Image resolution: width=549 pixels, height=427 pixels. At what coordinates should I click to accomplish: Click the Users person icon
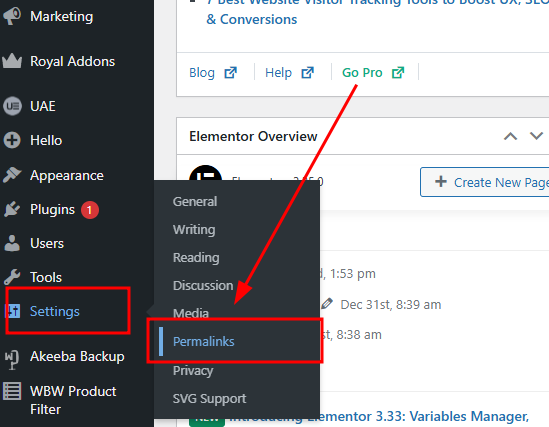pos(12,243)
